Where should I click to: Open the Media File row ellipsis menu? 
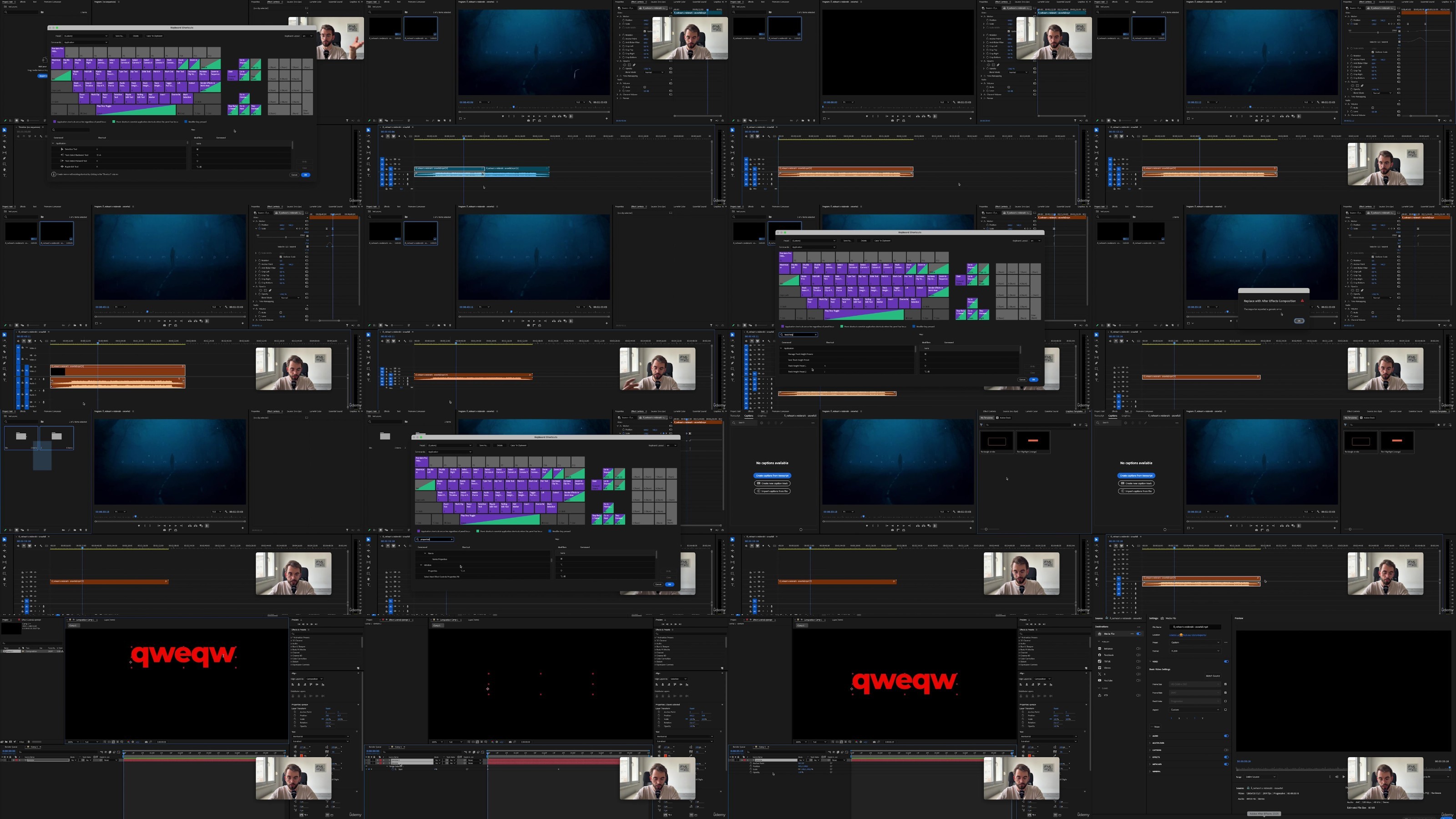[x=1132, y=634]
